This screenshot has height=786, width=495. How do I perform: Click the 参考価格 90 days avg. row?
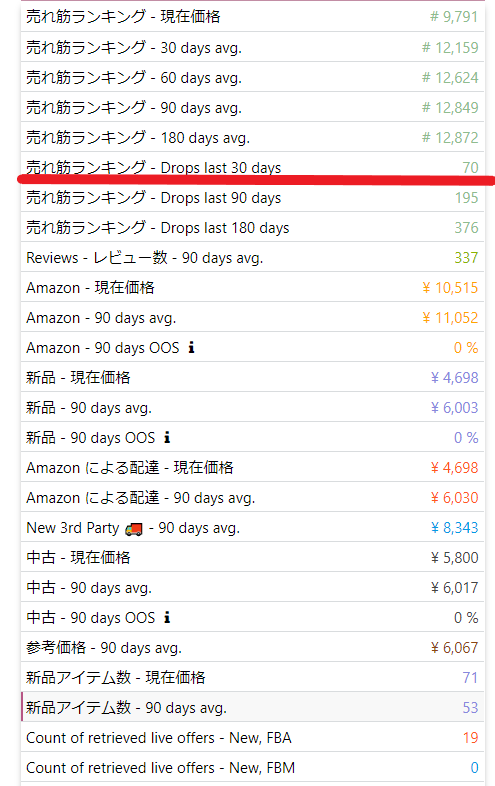pyautogui.click(x=253, y=647)
